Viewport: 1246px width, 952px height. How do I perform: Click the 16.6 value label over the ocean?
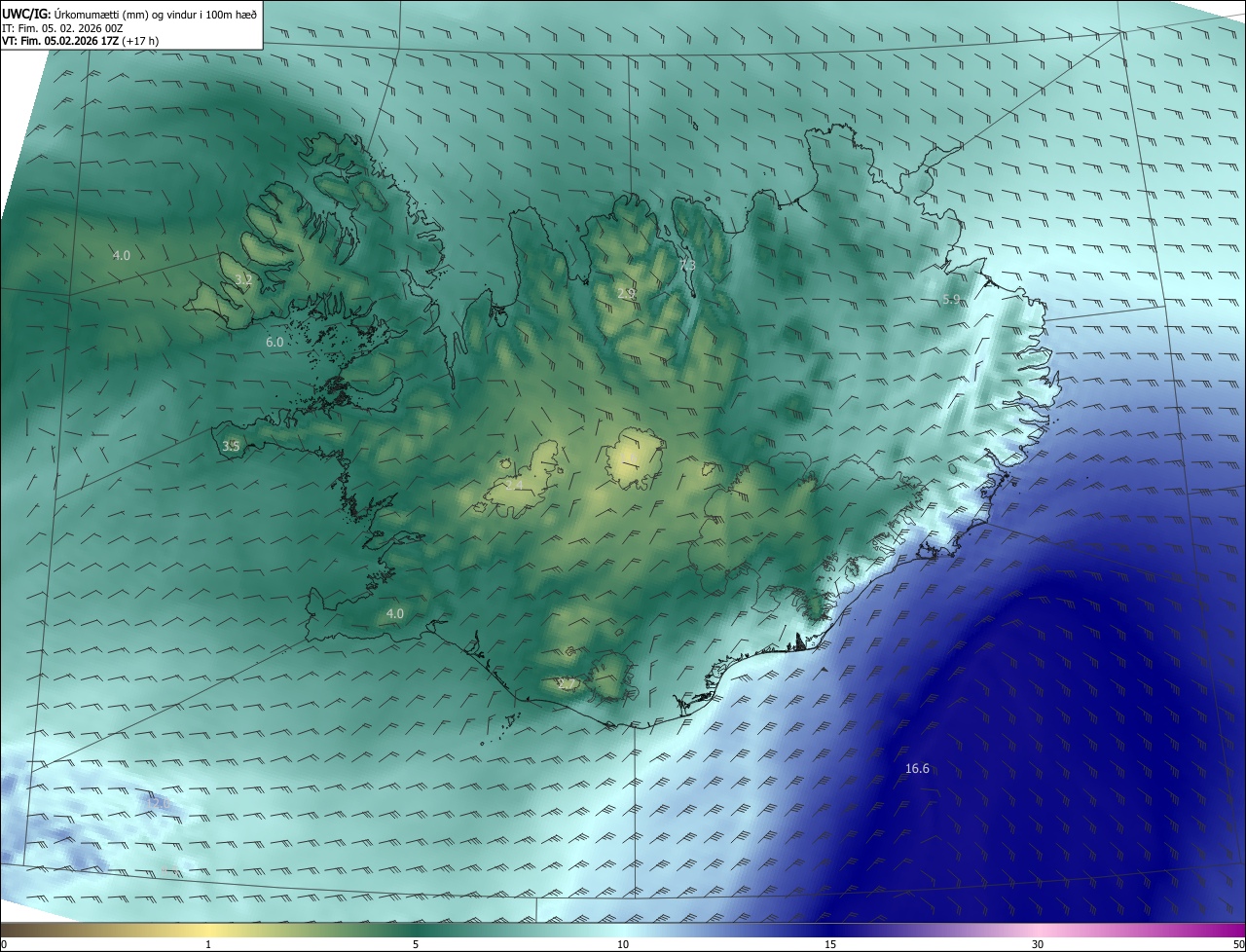tap(917, 769)
